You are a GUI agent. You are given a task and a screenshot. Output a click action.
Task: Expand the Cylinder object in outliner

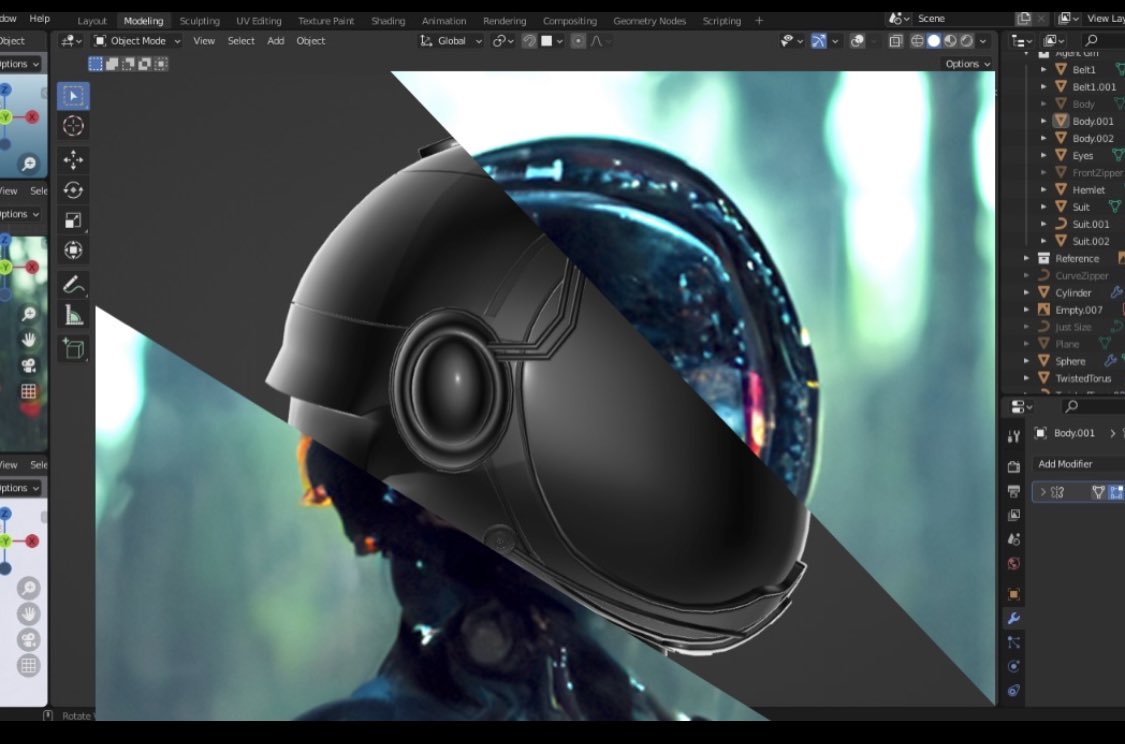pos(1027,293)
